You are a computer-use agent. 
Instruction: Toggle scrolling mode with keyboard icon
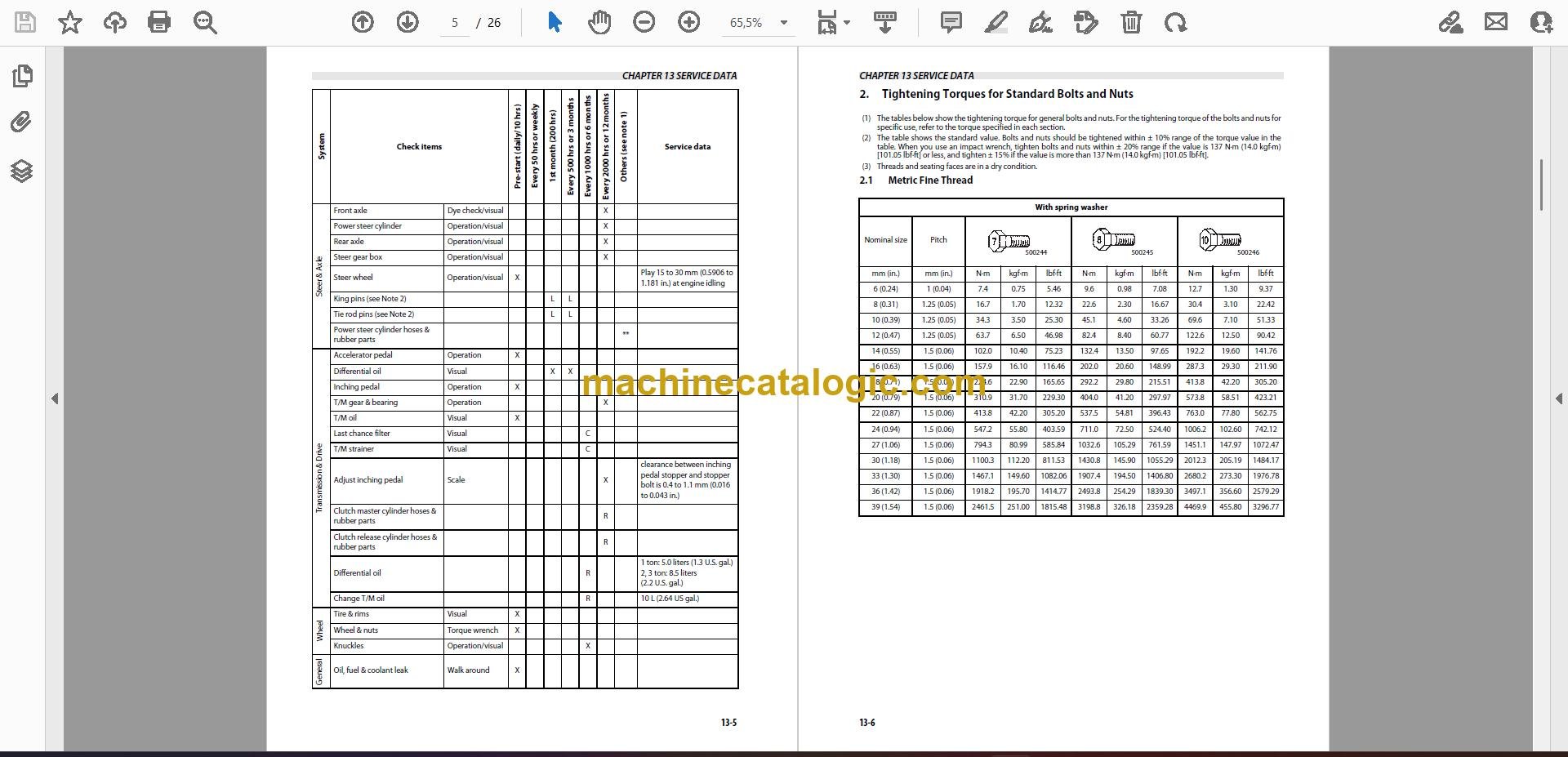click(885, 22)
